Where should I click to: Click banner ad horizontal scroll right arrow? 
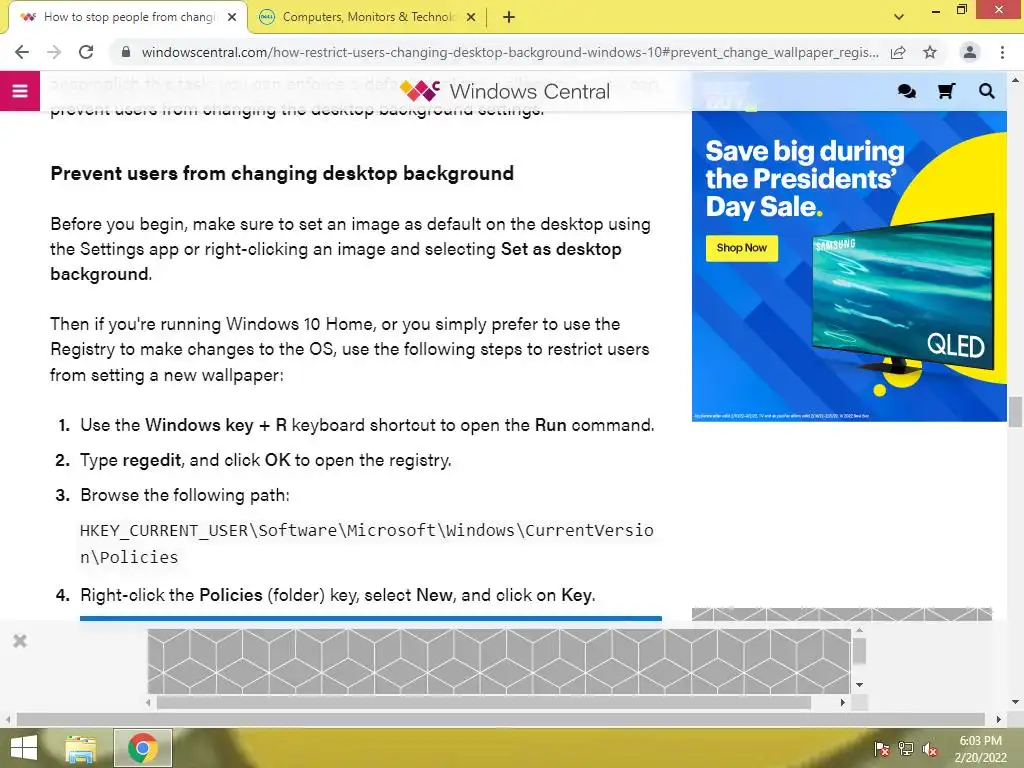pyautogui.click(x=842, y=703)
